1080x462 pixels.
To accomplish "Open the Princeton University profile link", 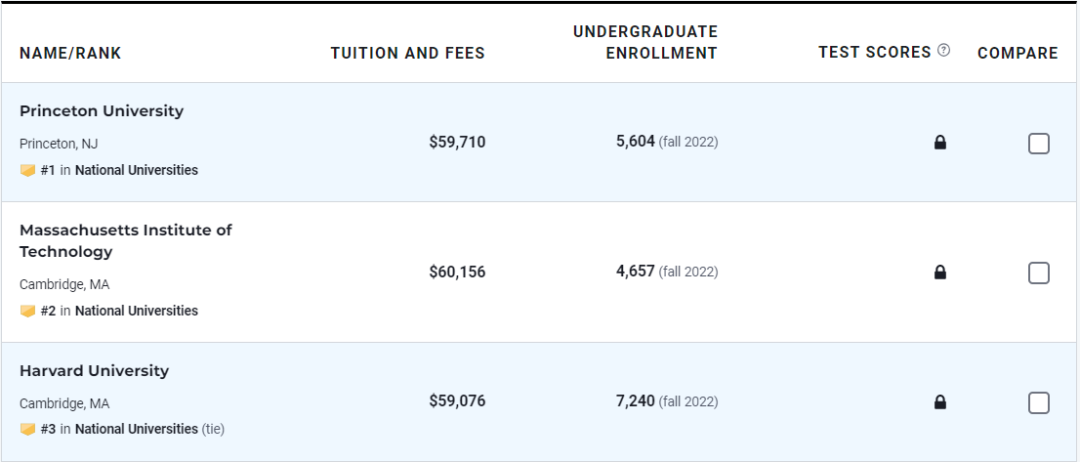I will (101, 111).
